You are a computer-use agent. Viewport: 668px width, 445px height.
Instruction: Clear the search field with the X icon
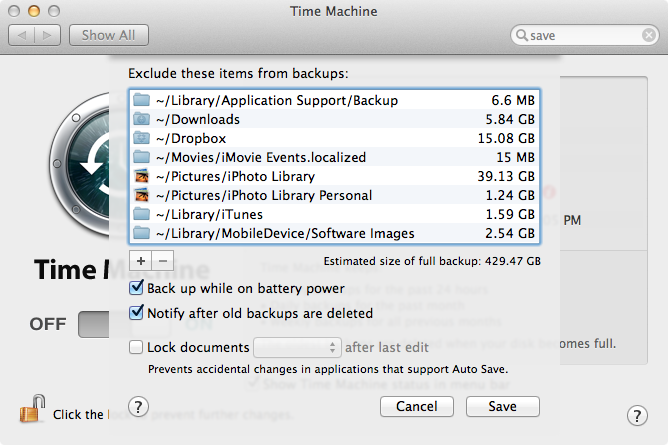649,35
